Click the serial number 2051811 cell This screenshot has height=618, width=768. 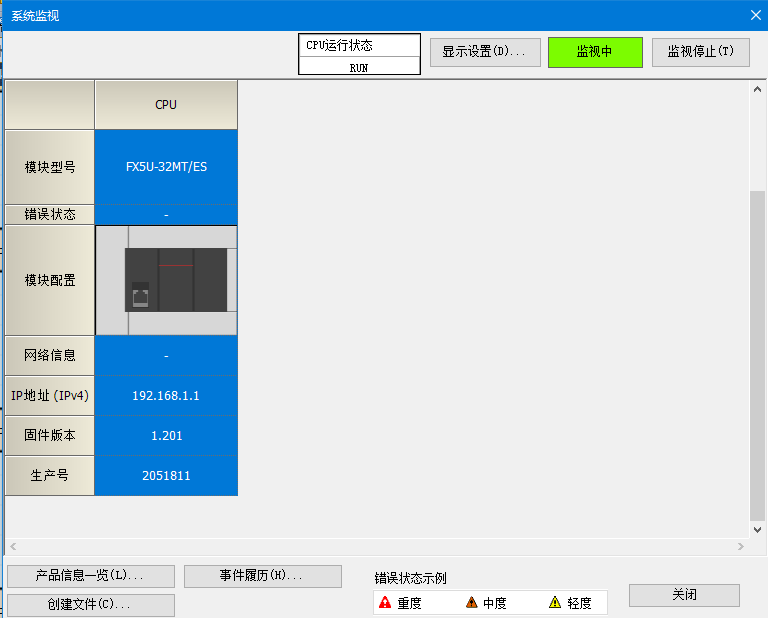click(x=166, y=476)
